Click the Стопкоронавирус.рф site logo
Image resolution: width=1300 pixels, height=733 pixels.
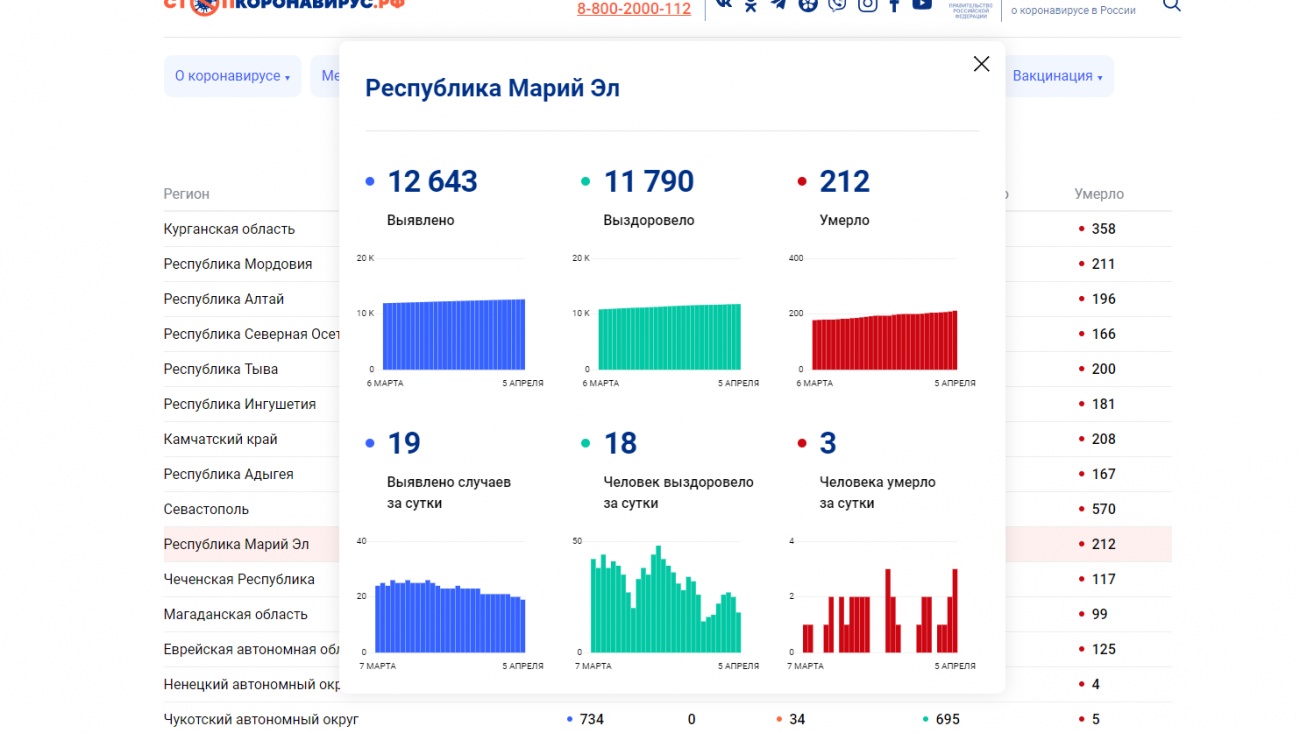coord(284,4)
